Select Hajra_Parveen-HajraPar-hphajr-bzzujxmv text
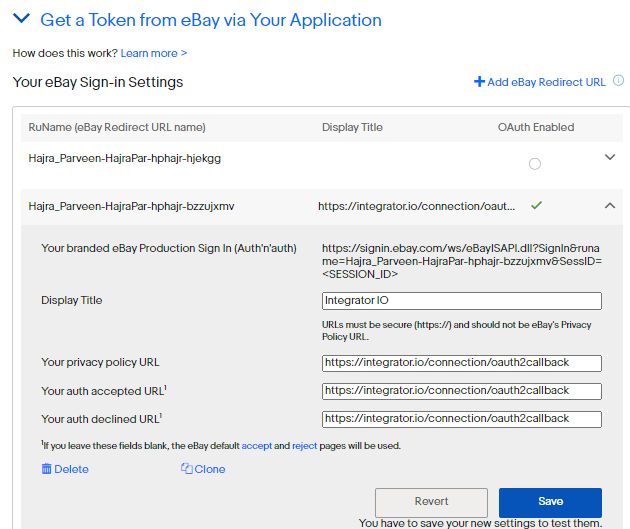Image resolution: width=630 pixels, height=529 pixels. [x=131, y=206]
